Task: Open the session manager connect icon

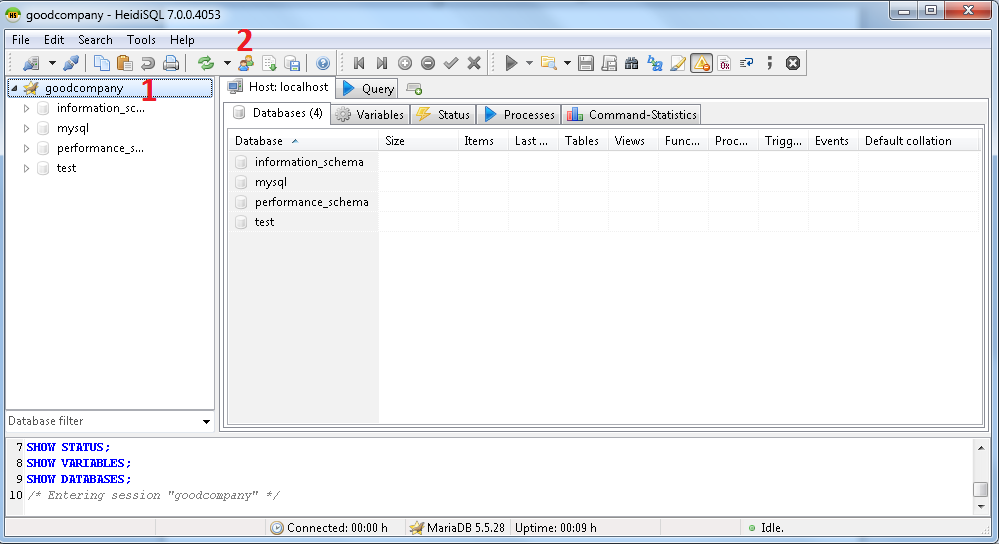Action: [x=31, y=63]
